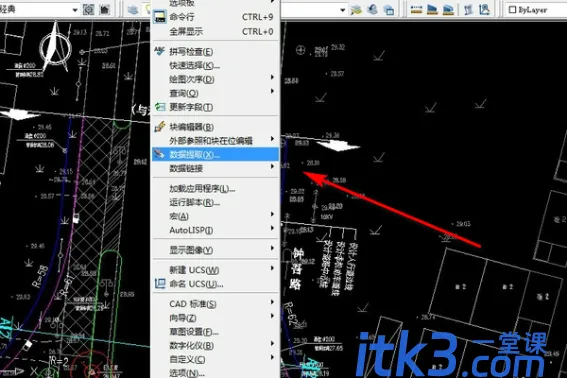
Task: Choose 运行脚本(R)... menu entry
Action: click(x=215, y=202)
